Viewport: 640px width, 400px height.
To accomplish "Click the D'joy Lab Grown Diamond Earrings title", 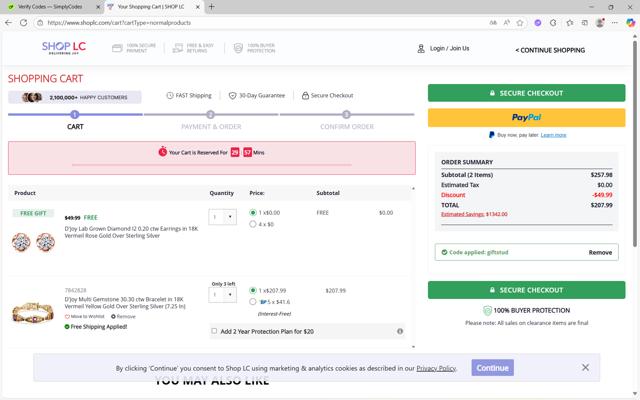I will (x=131, y=232).
